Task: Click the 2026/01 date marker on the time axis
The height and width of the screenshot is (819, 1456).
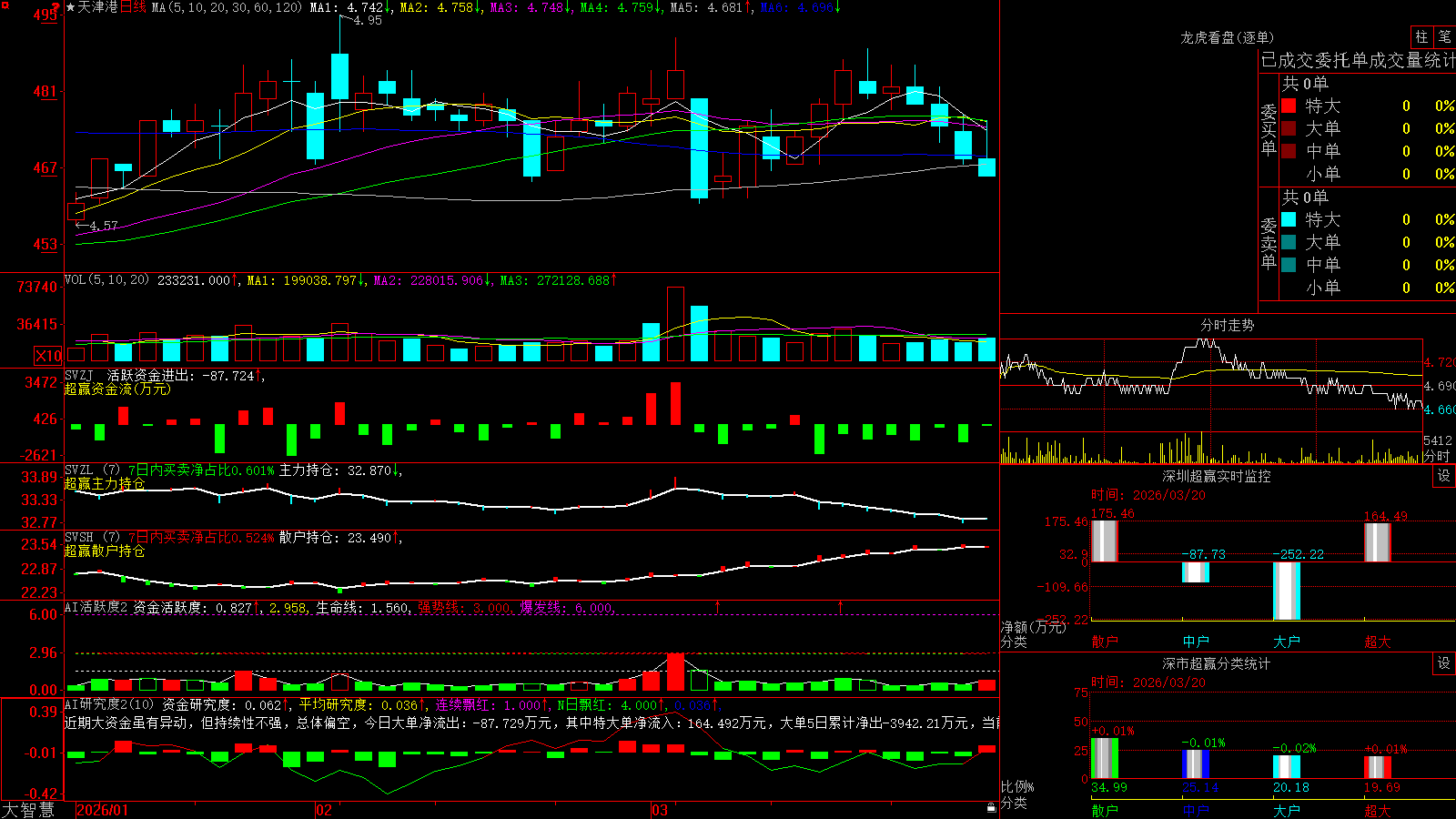Action: tap(103, 810)
